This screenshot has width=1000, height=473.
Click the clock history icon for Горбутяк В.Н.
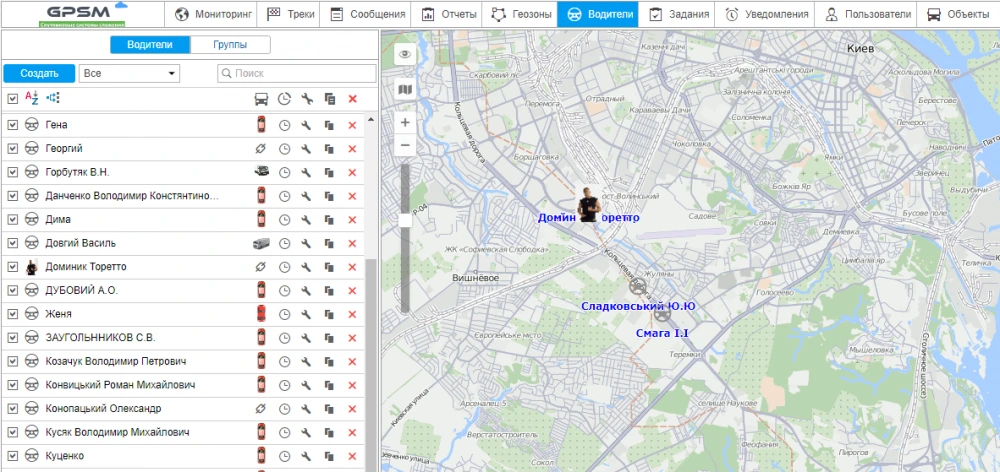coord(284,172)
